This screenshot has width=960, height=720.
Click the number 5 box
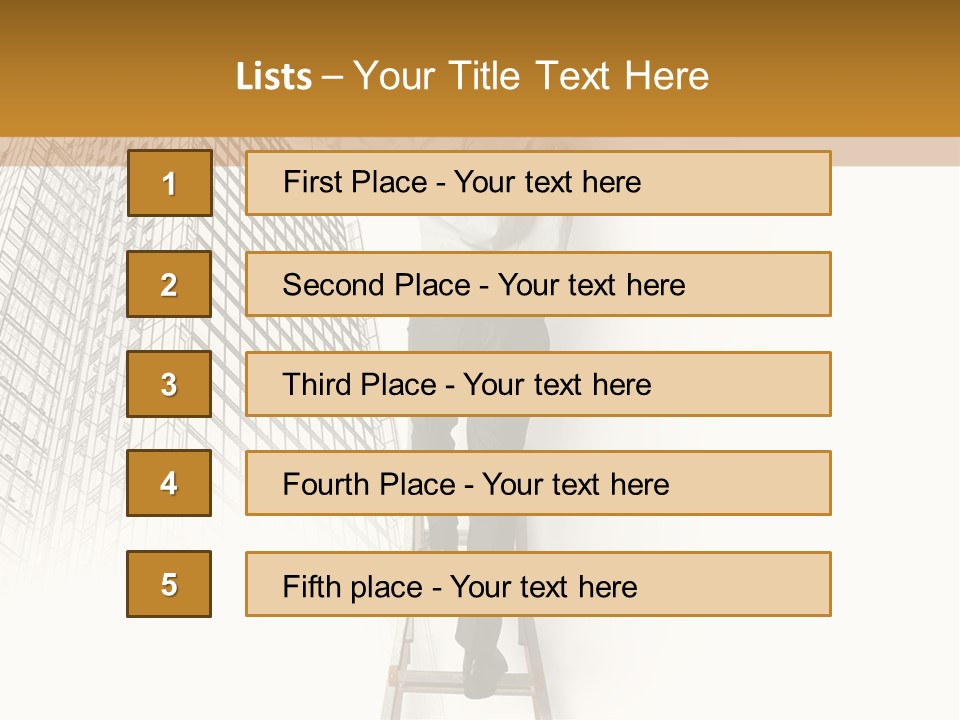[169, 584]
